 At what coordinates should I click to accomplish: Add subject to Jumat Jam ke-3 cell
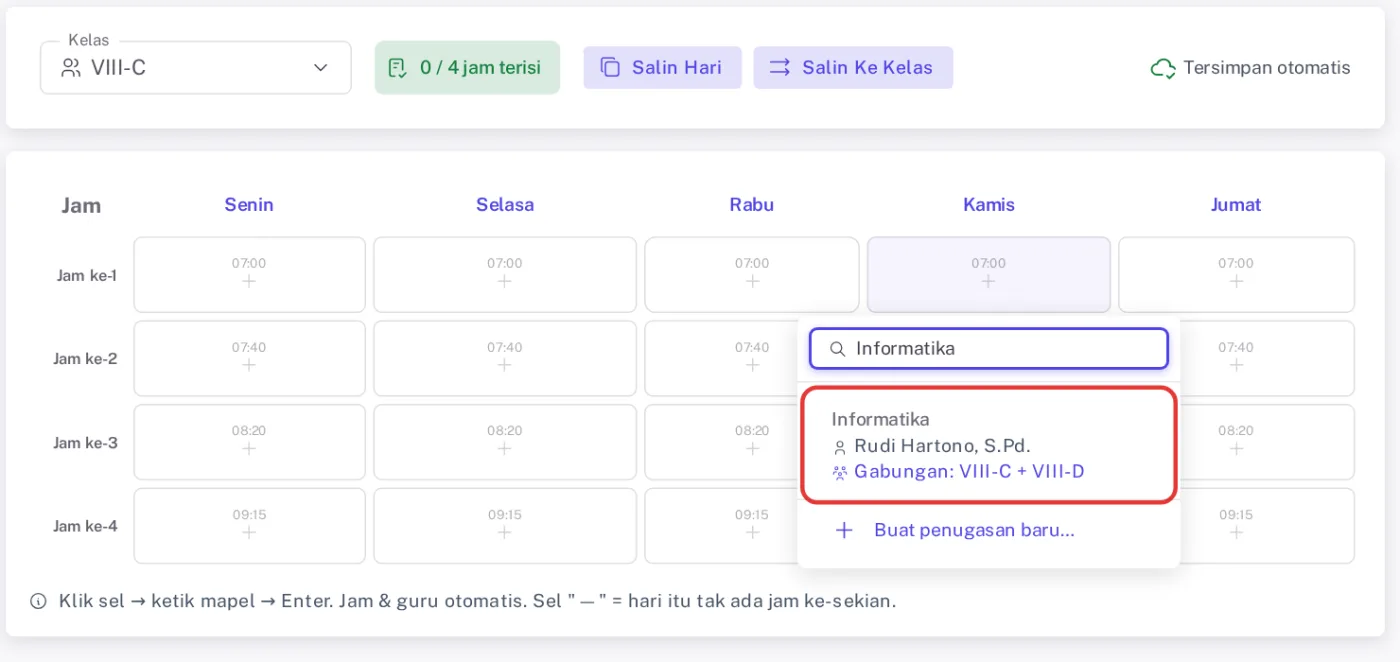coord(1268,443)
